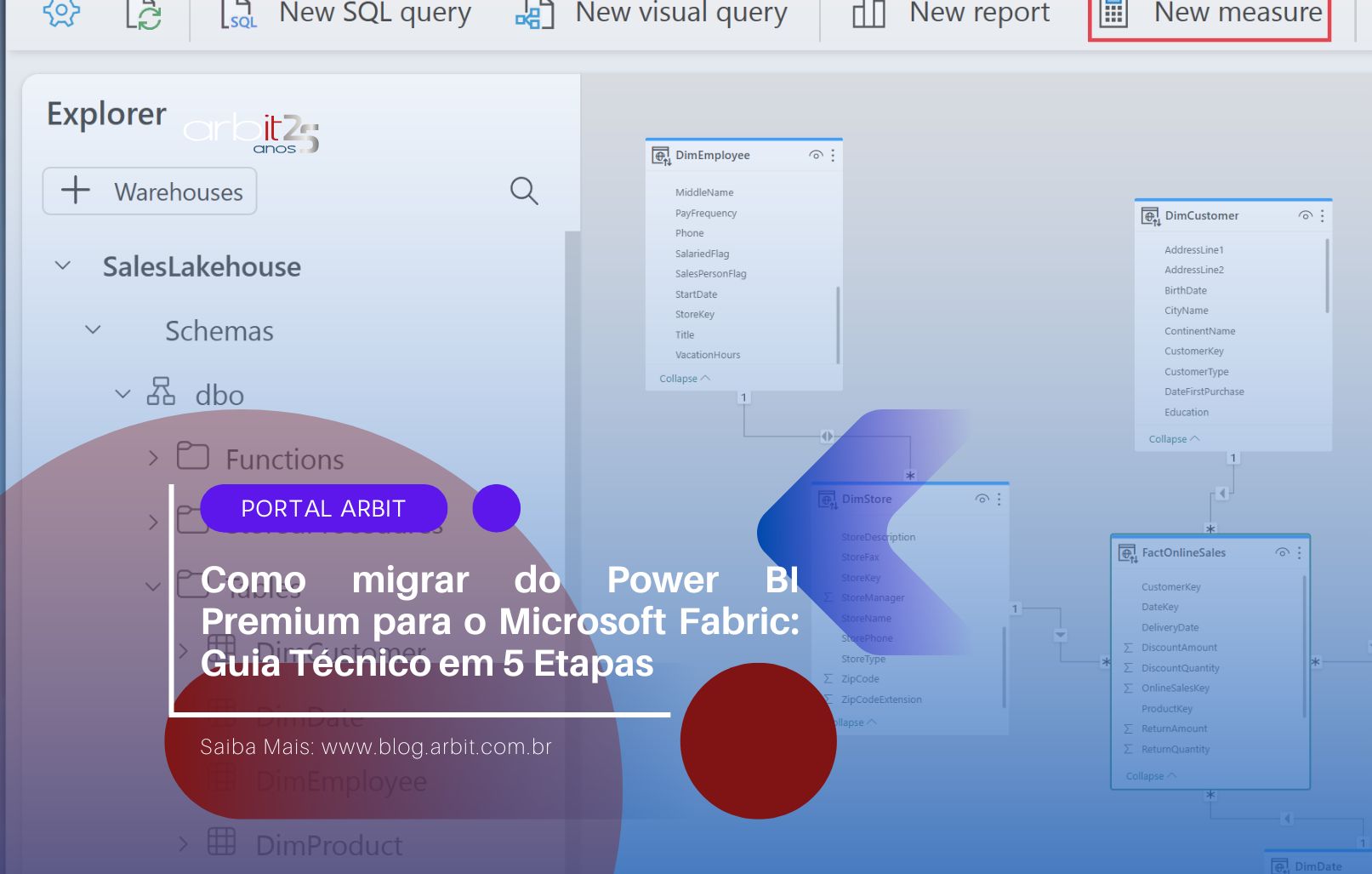Click the DimStore table icon
The width and height of the screenshot is (1372, 874).
tap(827, 500)
